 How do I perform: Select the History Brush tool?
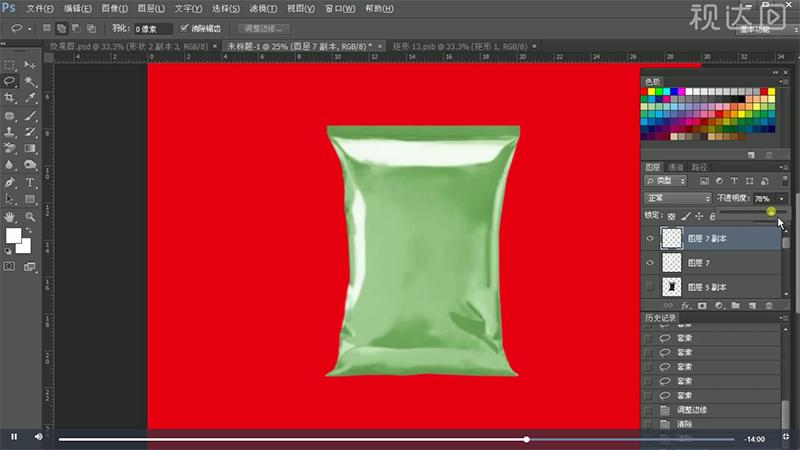pyautogui.click(x=30, y=132)
